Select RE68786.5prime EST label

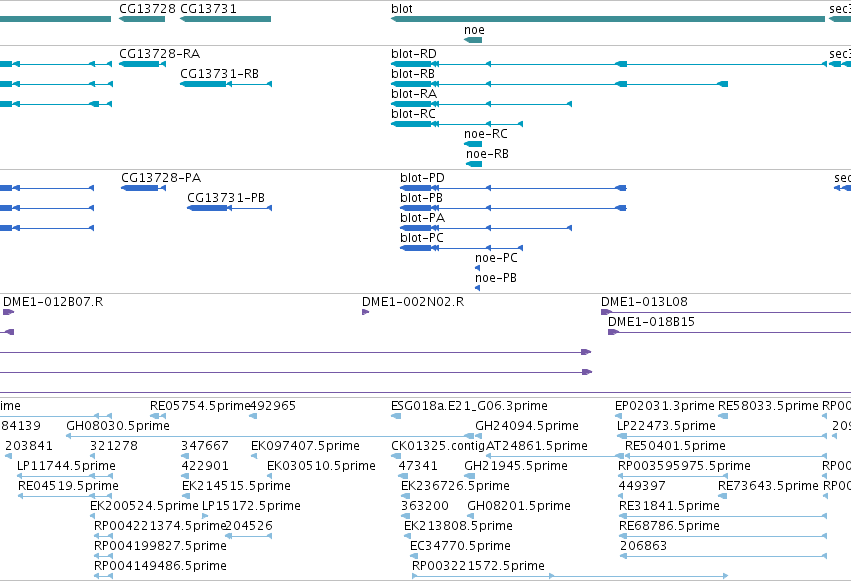669,527
